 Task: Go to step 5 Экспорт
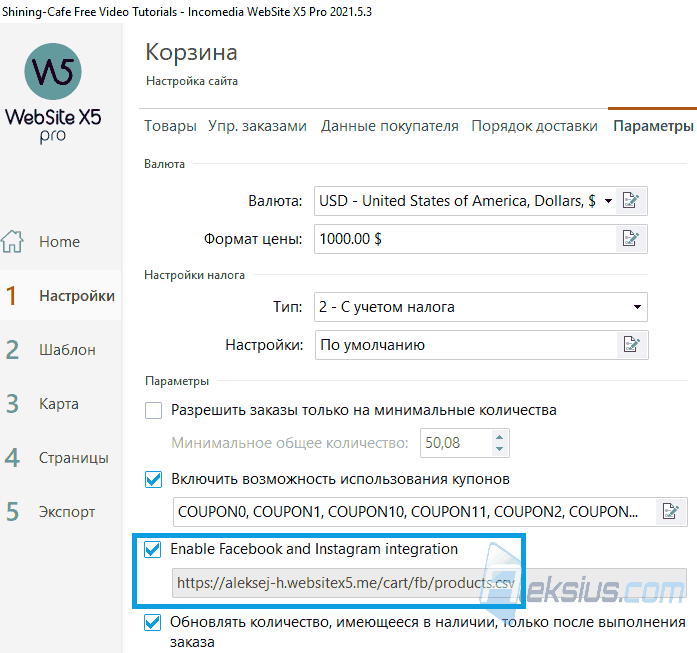click(60, 512)
